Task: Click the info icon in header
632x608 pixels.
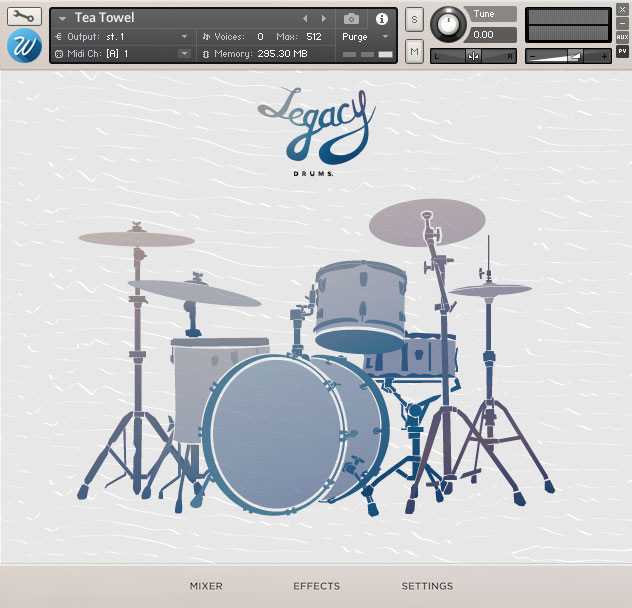Action: 381,19
